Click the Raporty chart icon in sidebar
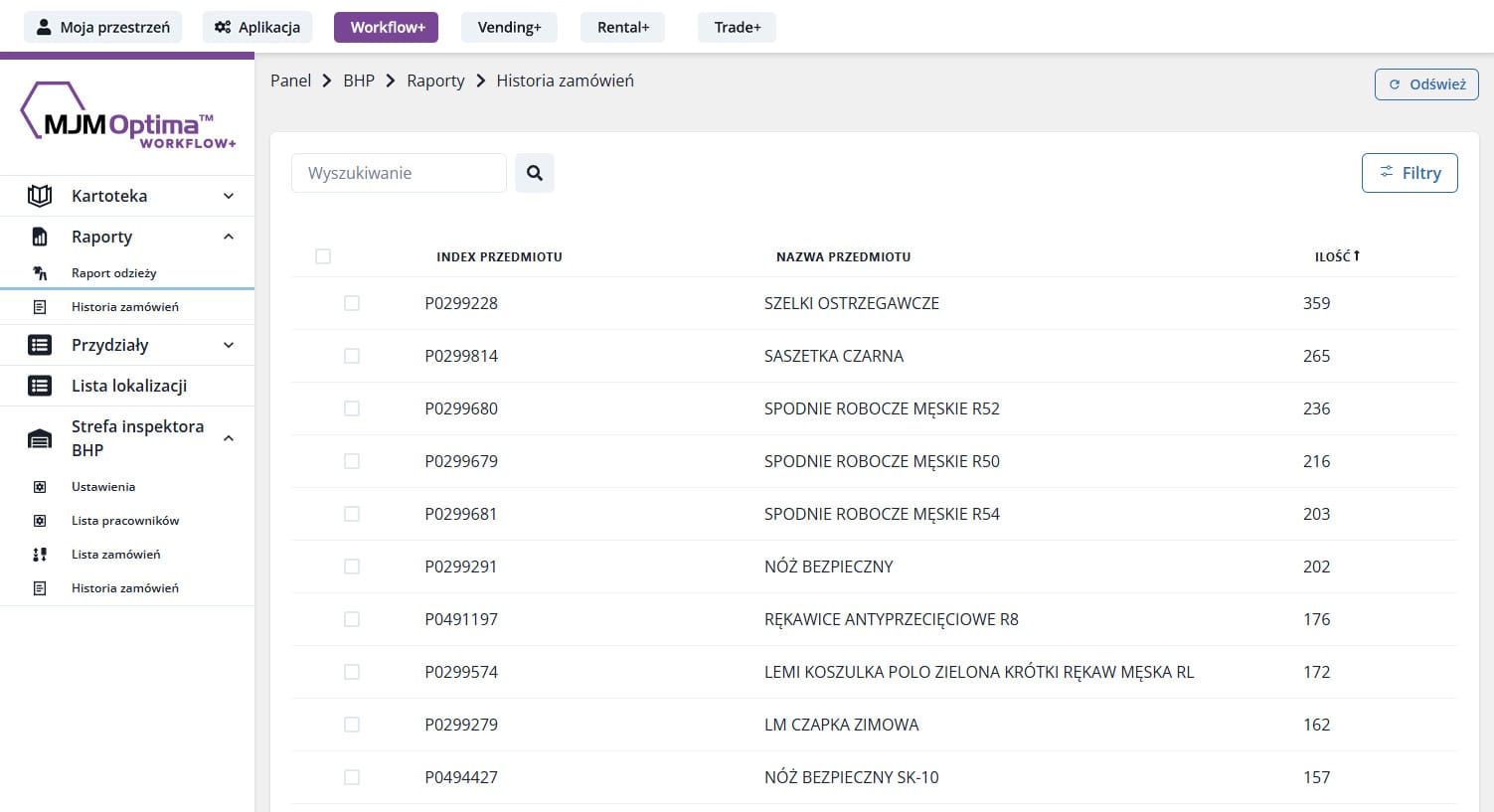Screen dimensions: 1494x812 tap(40, 237)
